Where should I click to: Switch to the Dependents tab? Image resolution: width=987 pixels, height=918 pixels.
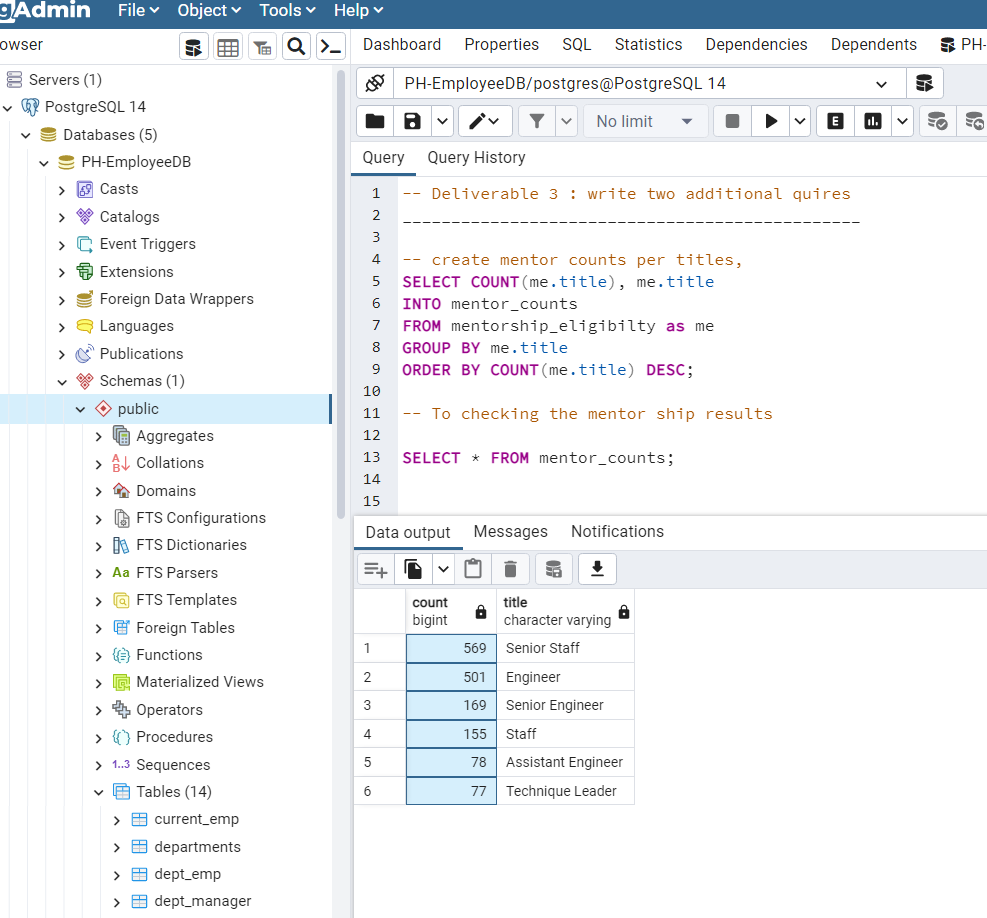tap(874, 45)
